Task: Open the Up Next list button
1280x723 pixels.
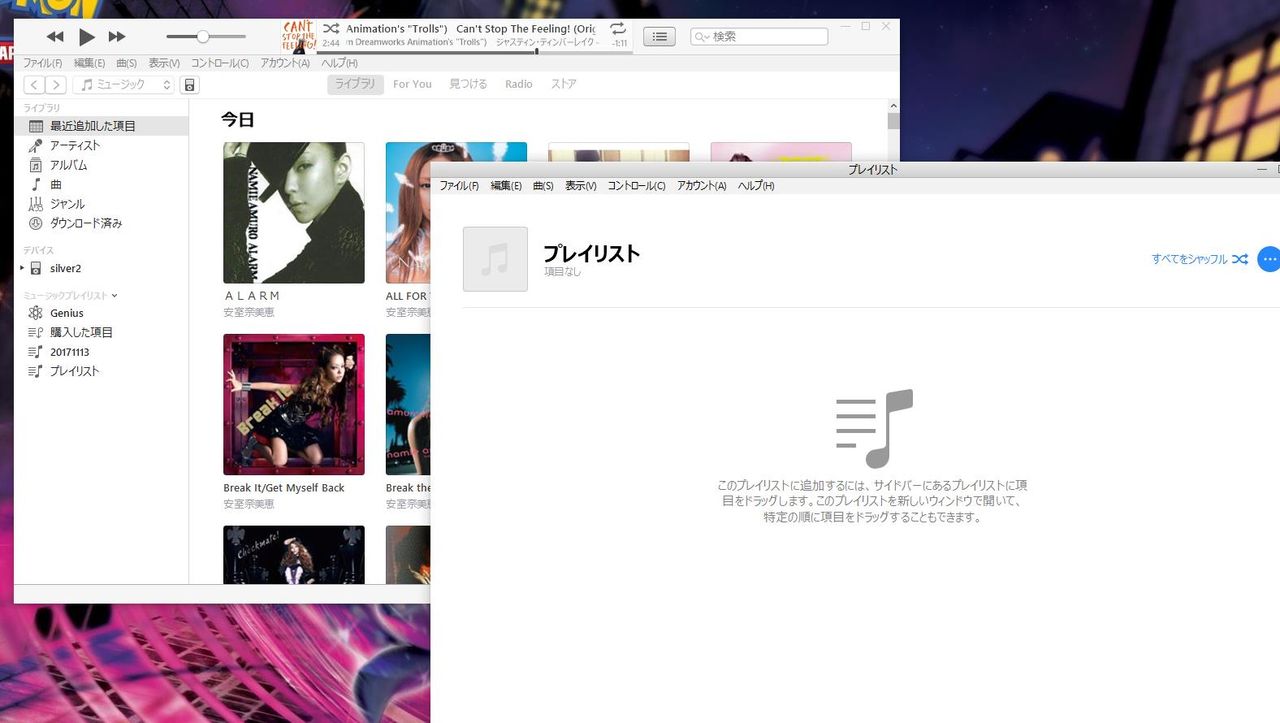Action: tap(658, 37)
